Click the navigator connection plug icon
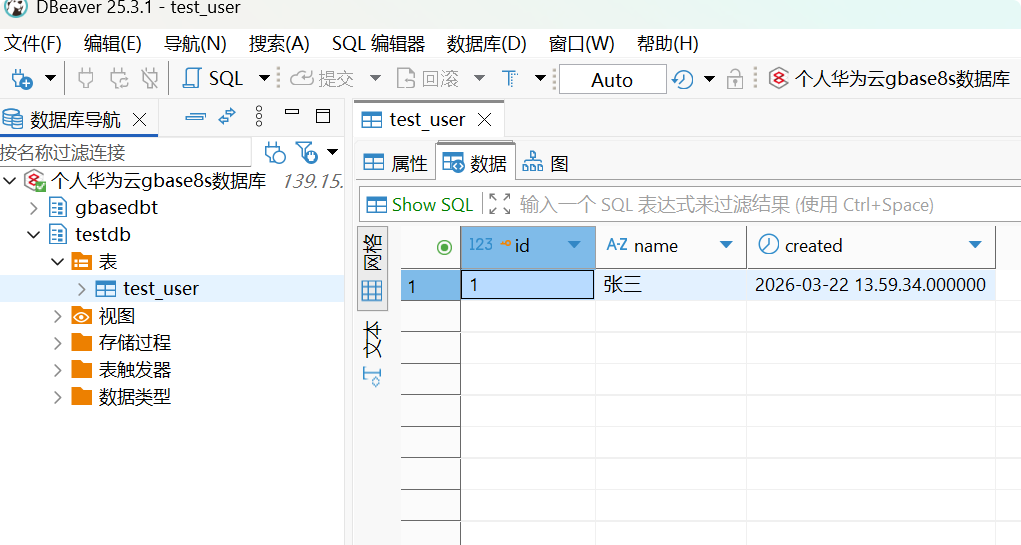Image resolution: width=1021 pixels, height=545 pixels. (x=275, y=153)
